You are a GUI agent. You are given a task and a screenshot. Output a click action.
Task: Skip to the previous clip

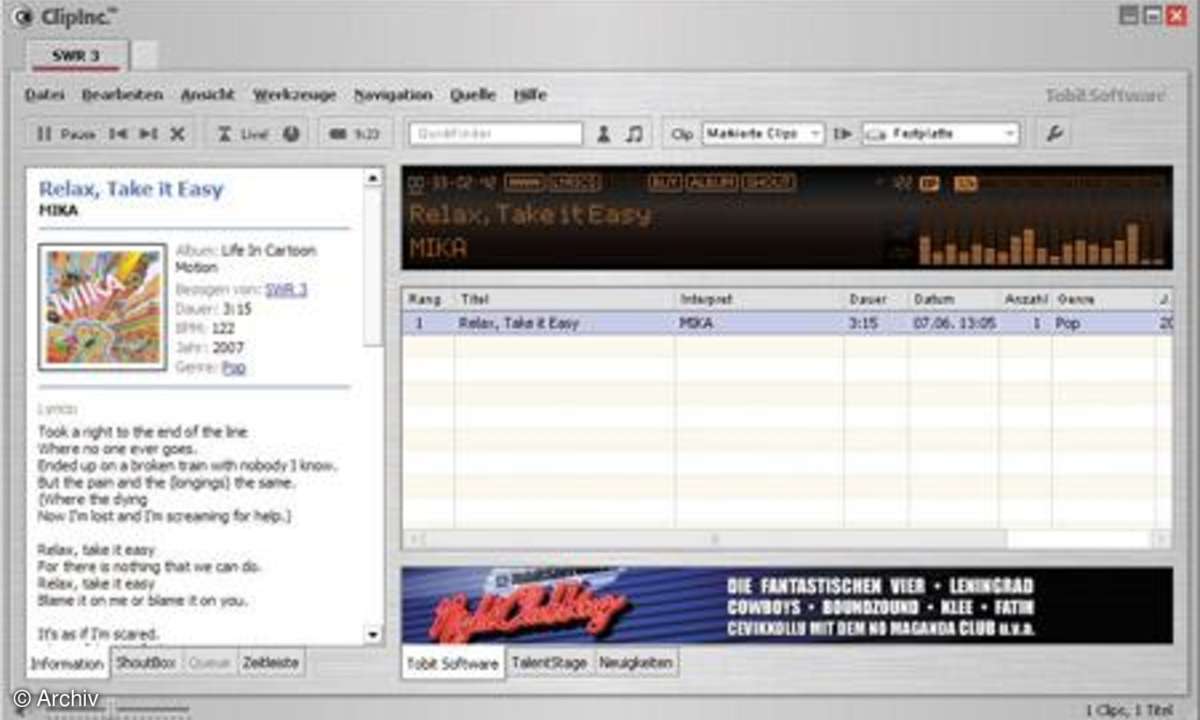coord(118,134)
